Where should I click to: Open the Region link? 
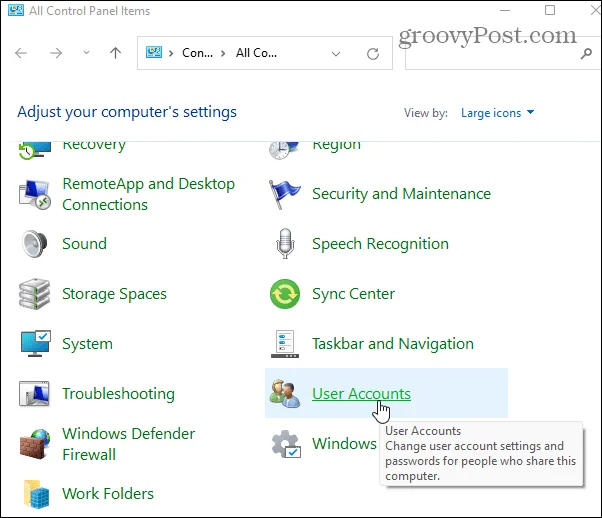tap(336, 146)
